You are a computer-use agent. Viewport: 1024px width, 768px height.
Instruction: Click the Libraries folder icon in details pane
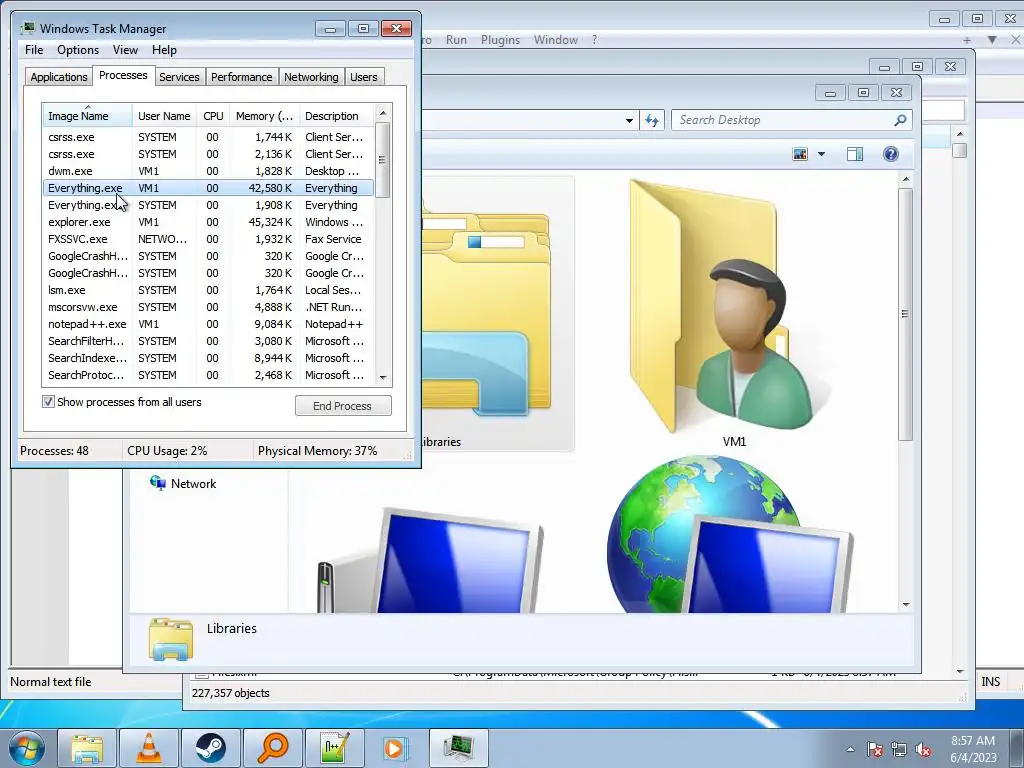pyautogui.click(x=170, y=639)
